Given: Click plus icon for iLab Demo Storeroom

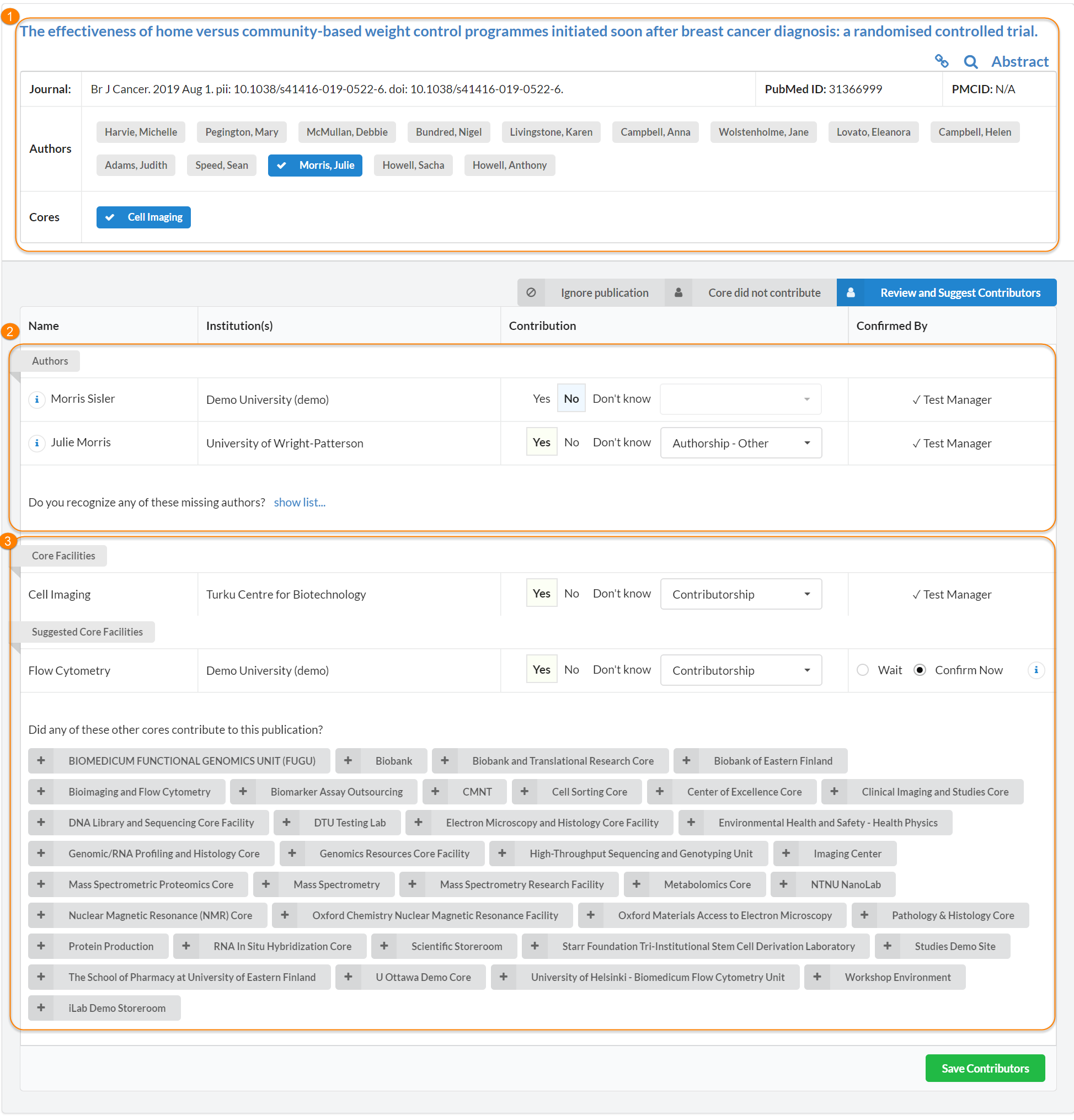Looking at the screenshot, I should [41, 1007].
